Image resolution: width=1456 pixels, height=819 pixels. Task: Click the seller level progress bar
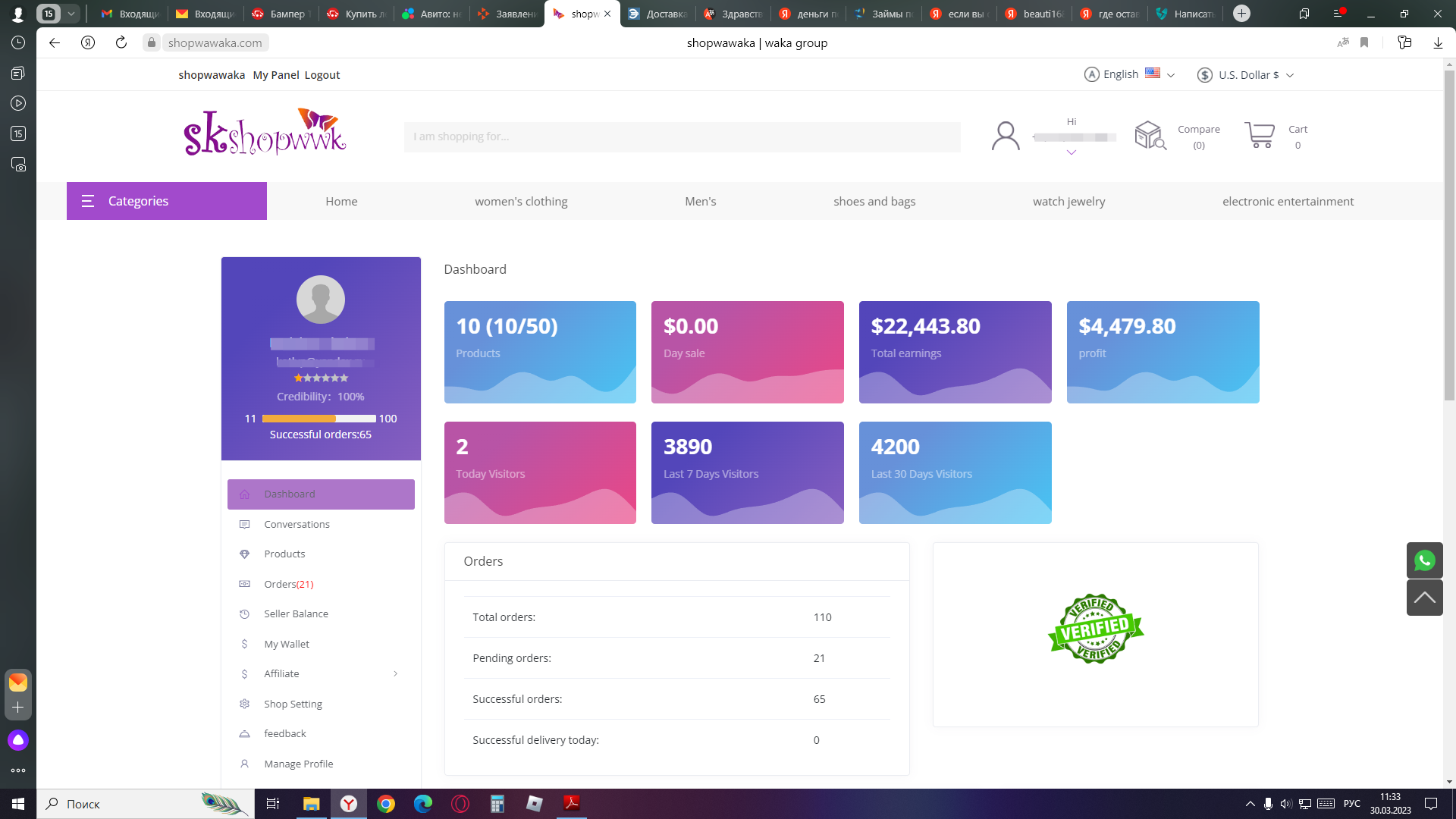[x=318, y=419]
